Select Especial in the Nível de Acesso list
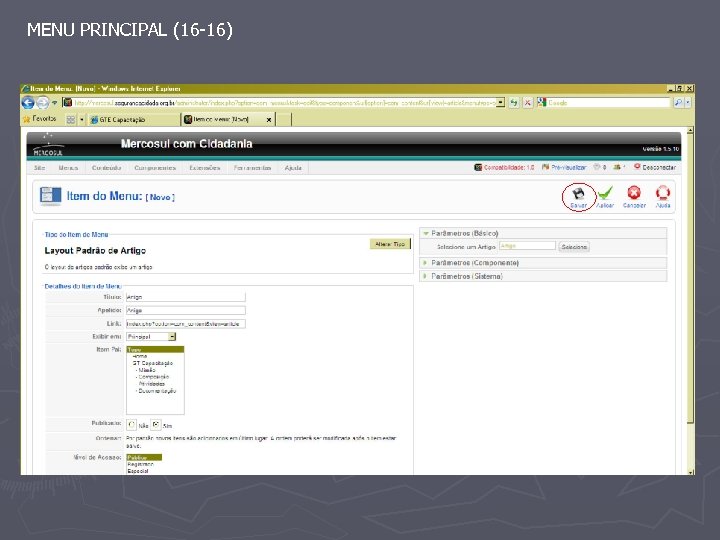Viewport: 720px width, 540px height. coord(138,471)
